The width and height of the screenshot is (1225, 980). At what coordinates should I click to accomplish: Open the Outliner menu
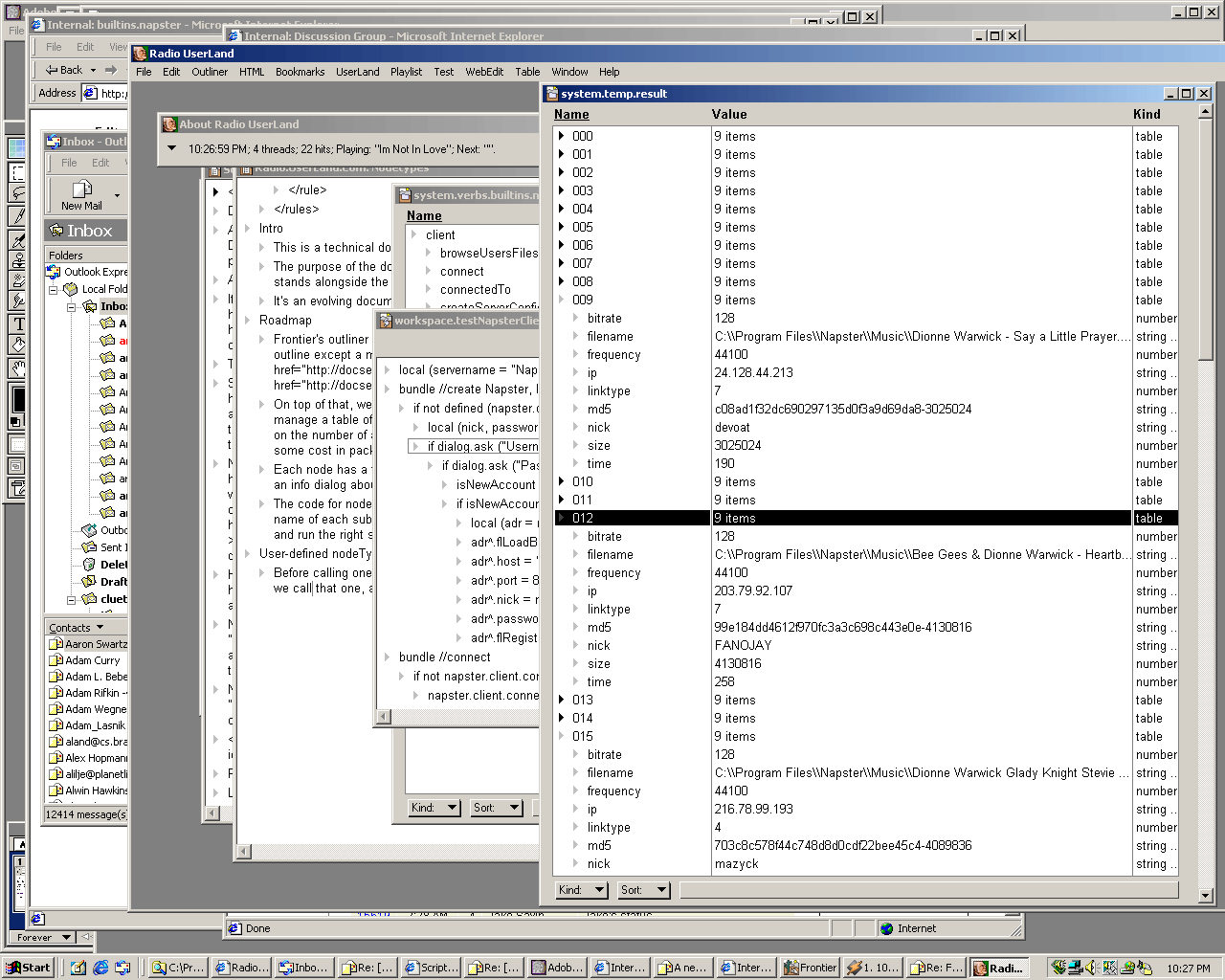[x=210, y=72]
